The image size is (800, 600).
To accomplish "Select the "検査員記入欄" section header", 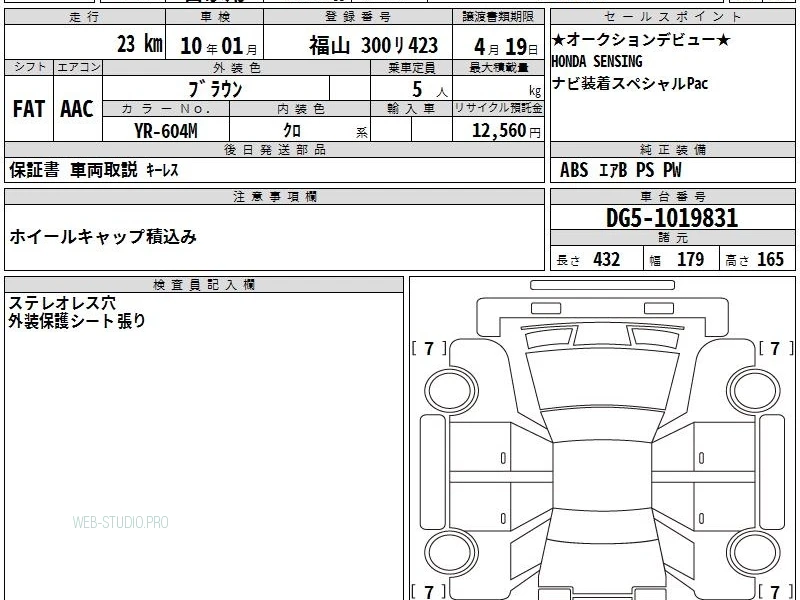I will coord(204,285).
